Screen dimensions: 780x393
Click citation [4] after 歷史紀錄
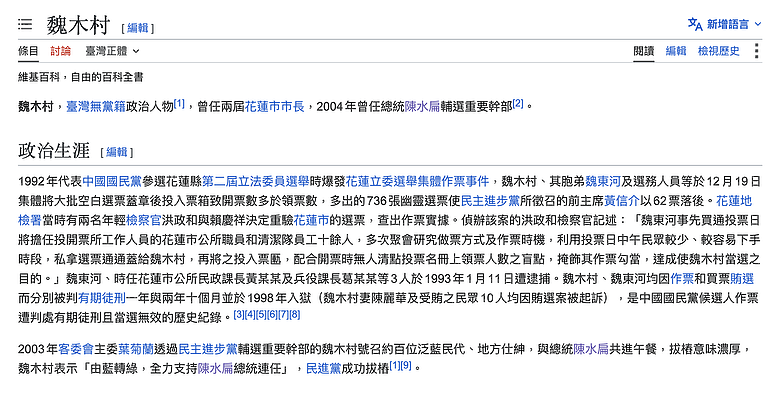tap(250, 315)
